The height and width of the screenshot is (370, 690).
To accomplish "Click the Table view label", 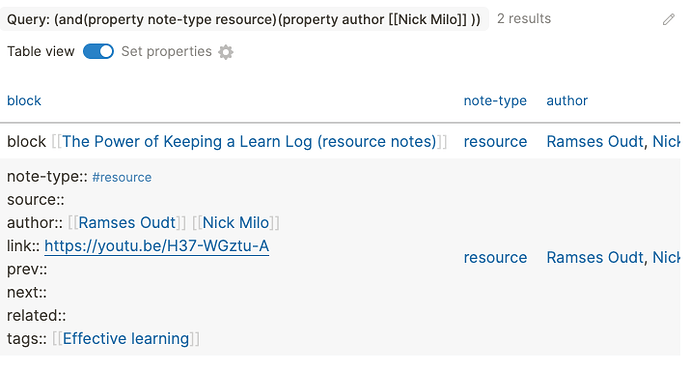I will pyautogui.click(x=40, y=51).
